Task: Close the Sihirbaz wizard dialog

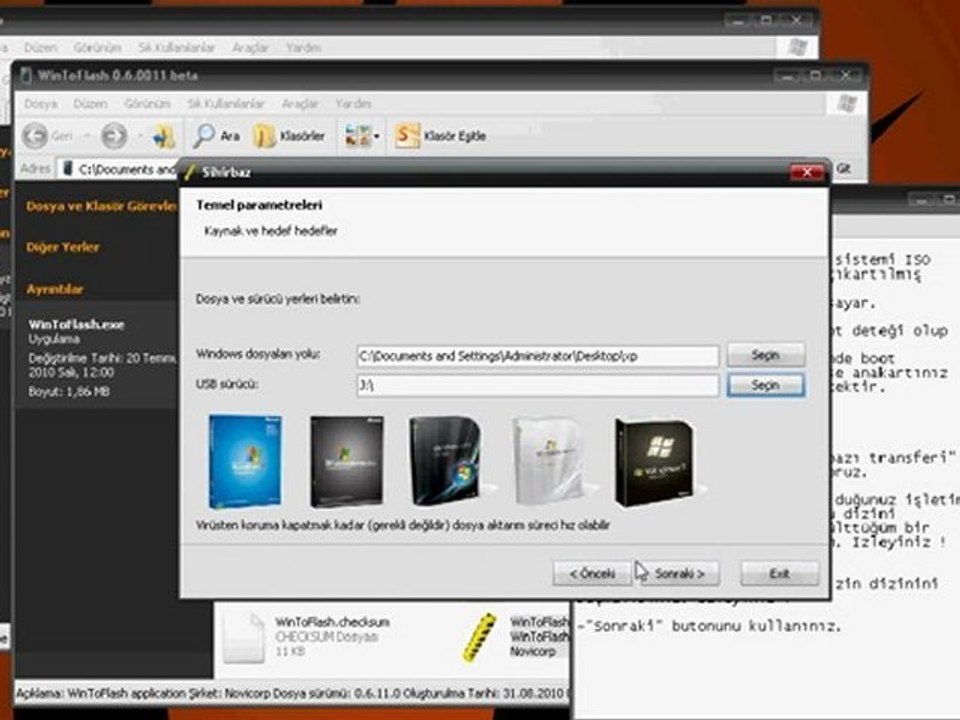Action: (x=807, y=172)
